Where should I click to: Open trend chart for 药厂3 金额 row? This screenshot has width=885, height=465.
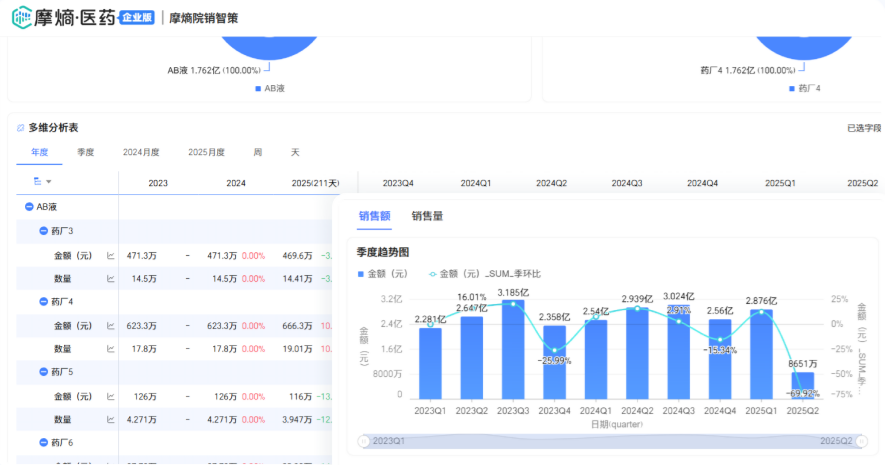click(x=110, y=255)
